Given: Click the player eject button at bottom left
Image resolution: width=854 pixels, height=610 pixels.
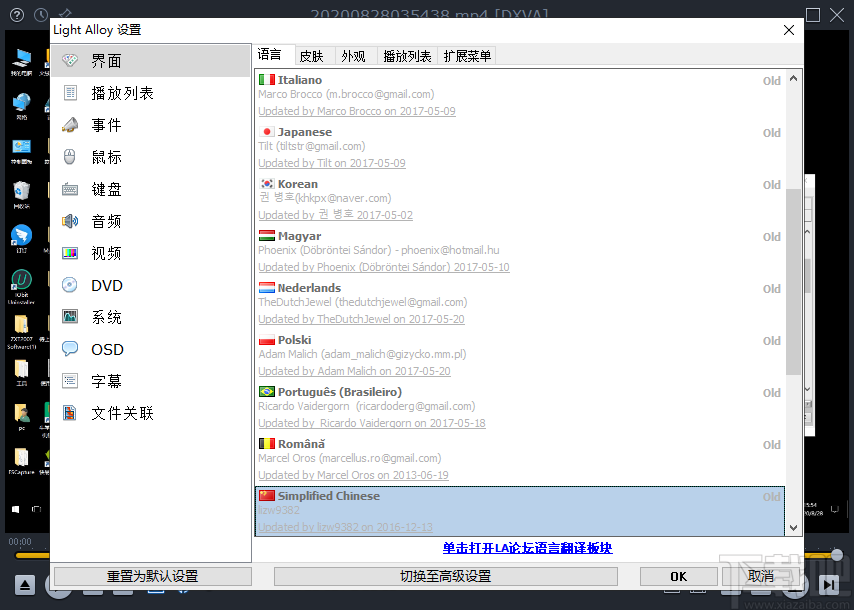Looking at the screenshot, I should click(x=25, y=585).
